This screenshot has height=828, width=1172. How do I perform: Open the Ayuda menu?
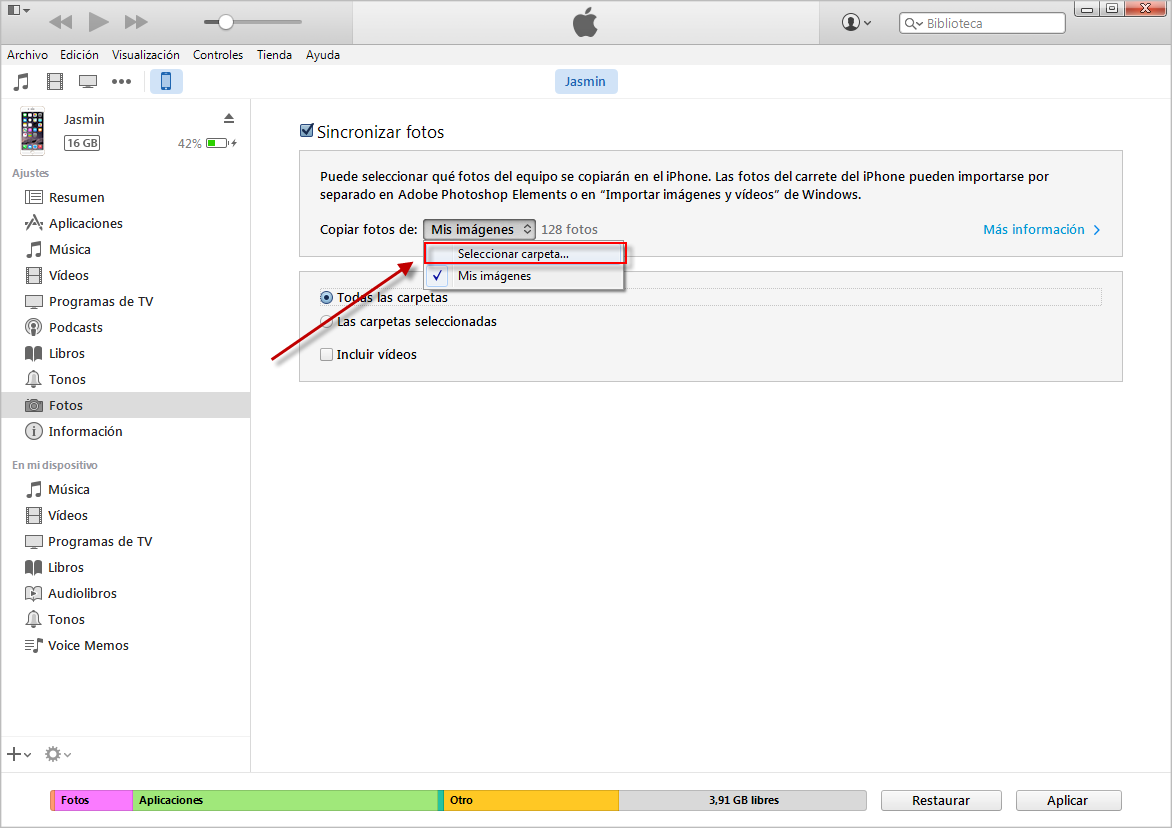point(323,55)
